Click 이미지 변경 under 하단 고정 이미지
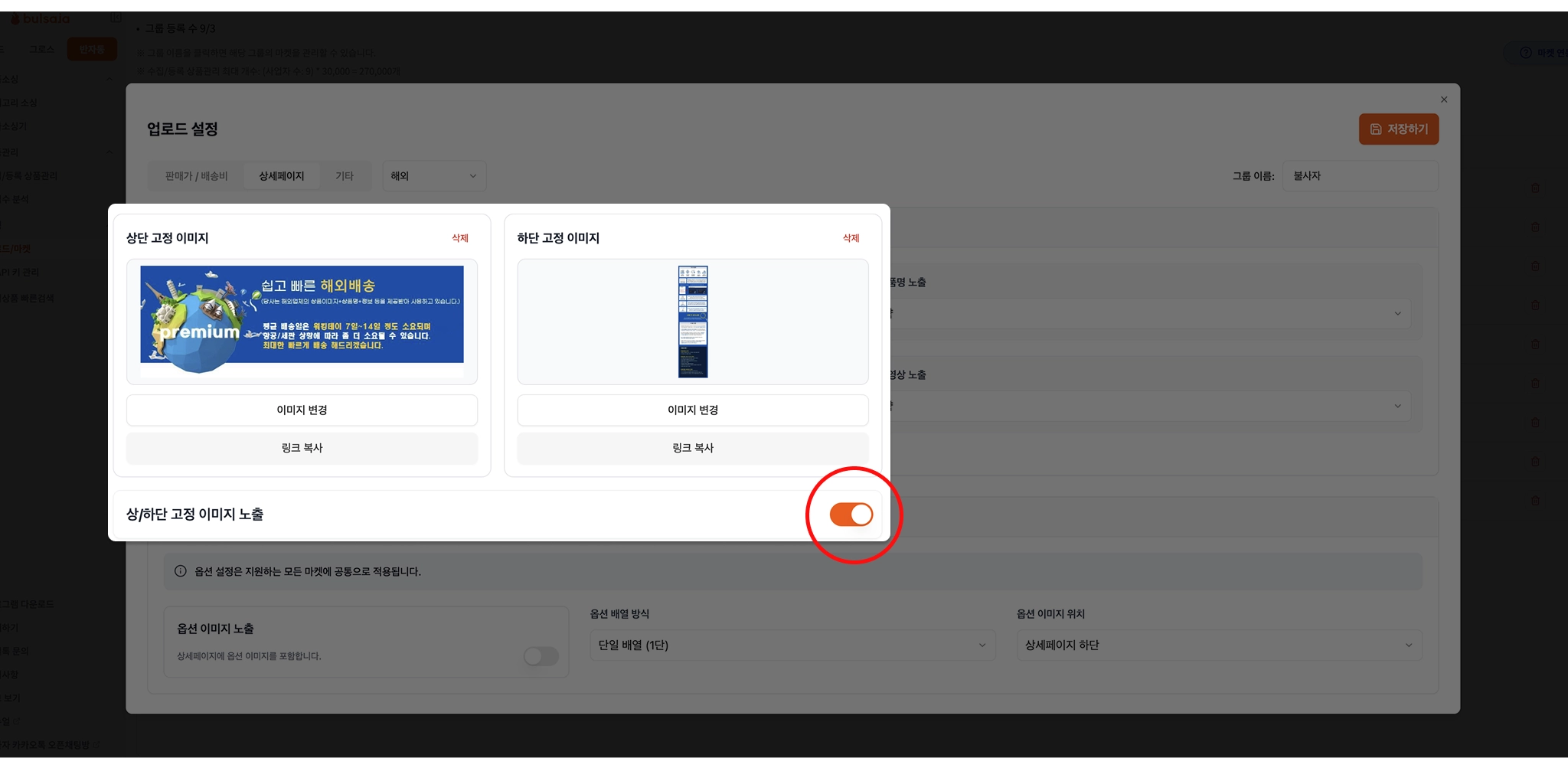1568x758 pixels. click(x=693, y=410)
